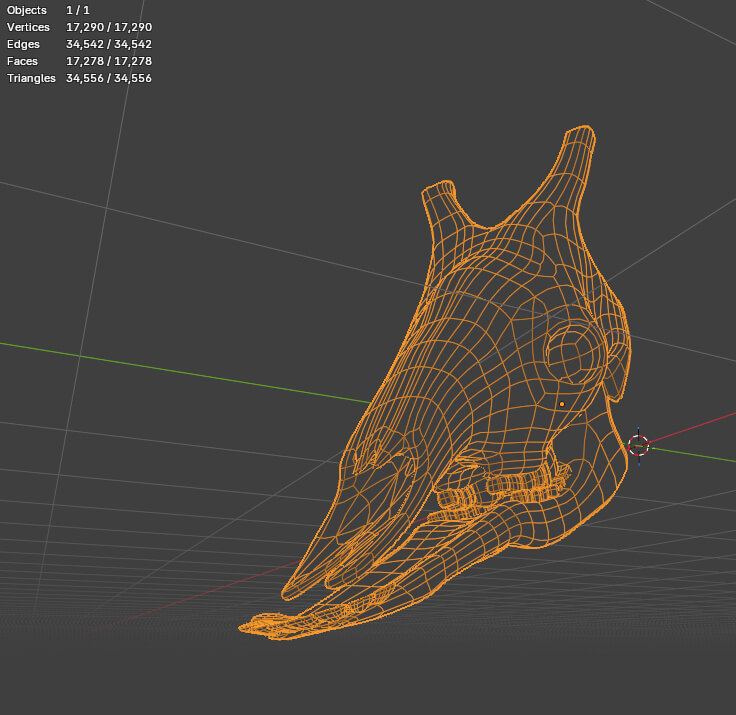Image resolution: width=736 pixels, height=715 pixels.
Task: Click the Triangles statistics label
Action: point(31,78)
